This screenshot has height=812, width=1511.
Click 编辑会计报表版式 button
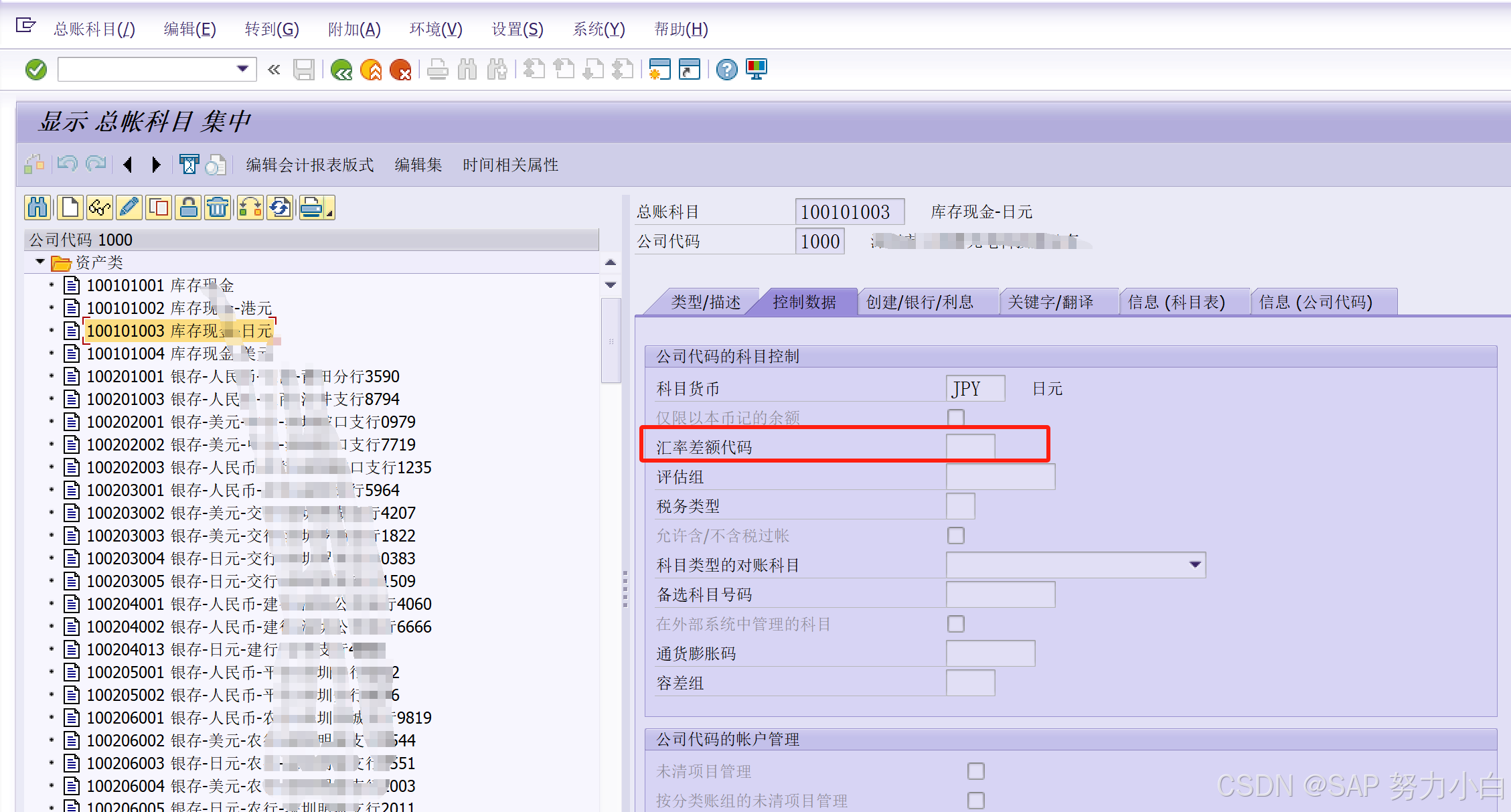pyautogui.click(x=309, y=165)
